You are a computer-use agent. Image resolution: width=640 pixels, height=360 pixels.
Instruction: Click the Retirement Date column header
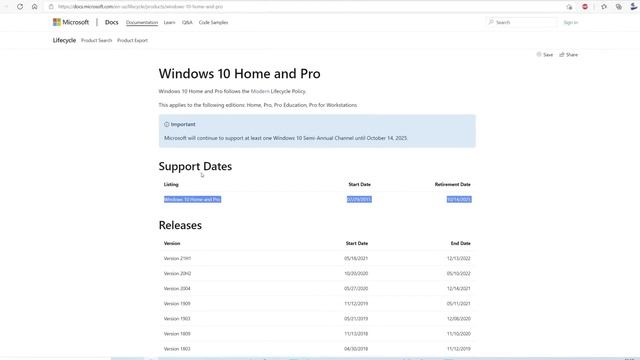click(x=453, y=184)
